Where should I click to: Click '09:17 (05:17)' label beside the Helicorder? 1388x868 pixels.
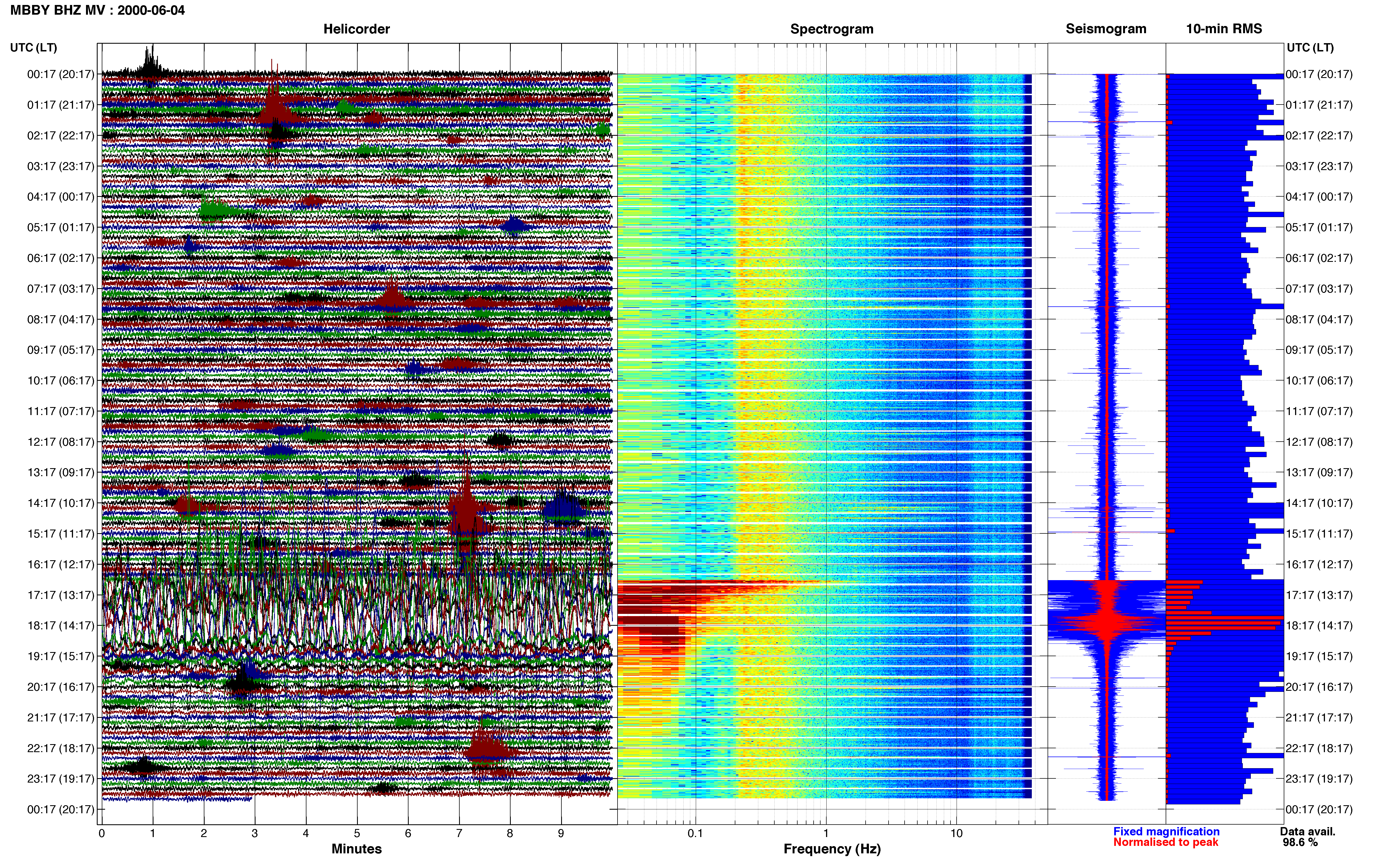point(61,350)
